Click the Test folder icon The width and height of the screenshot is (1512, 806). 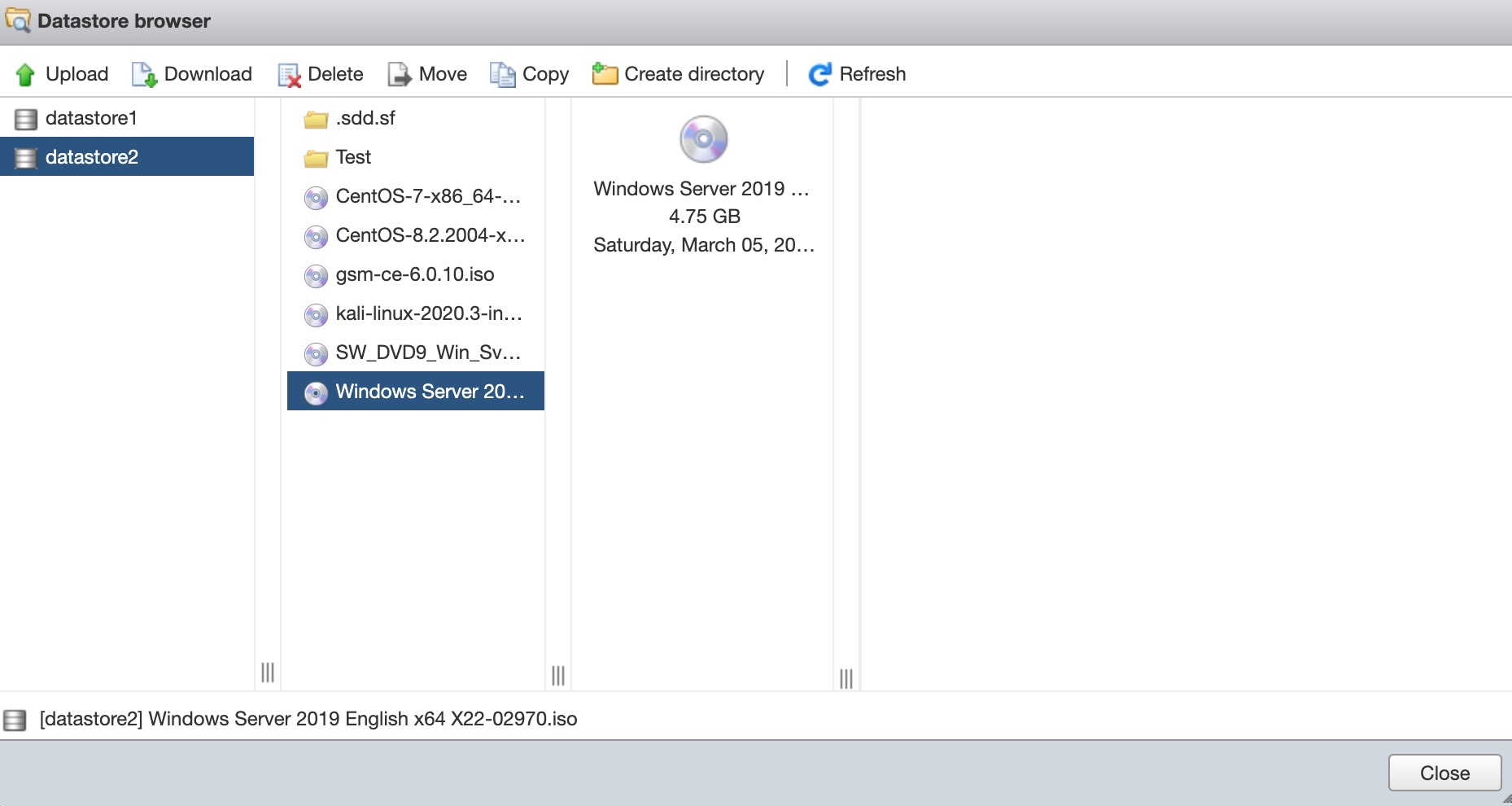(316, 159)
